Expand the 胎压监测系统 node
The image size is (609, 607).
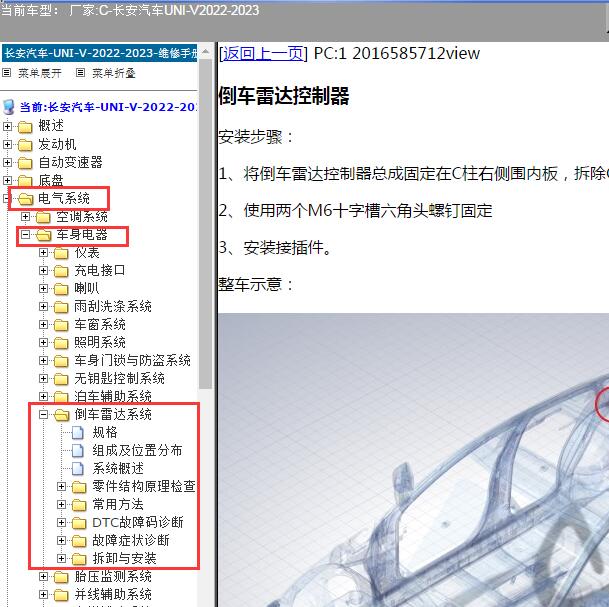tap(44, 577)
